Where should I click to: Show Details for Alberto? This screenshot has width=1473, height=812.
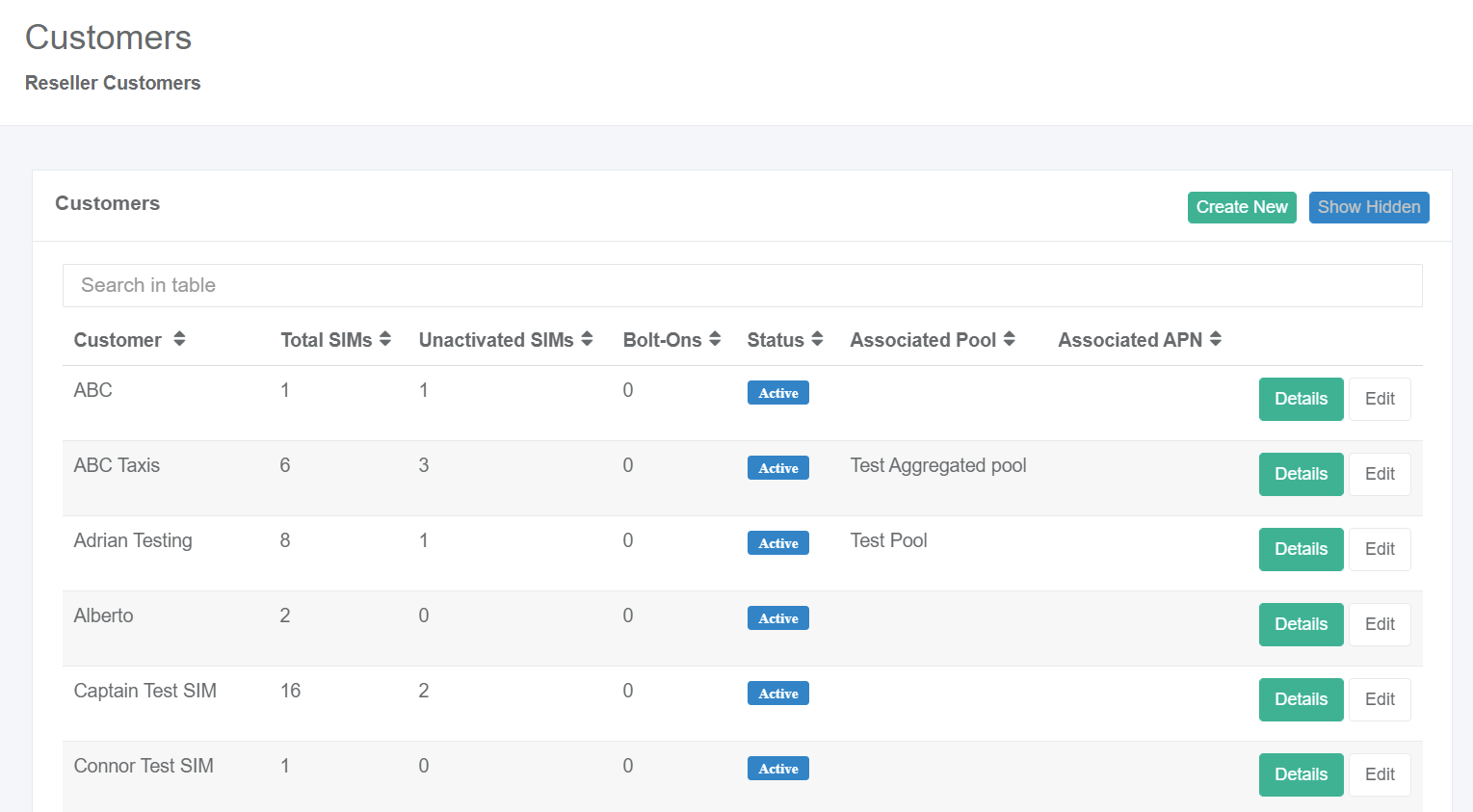pos(1301,624)
